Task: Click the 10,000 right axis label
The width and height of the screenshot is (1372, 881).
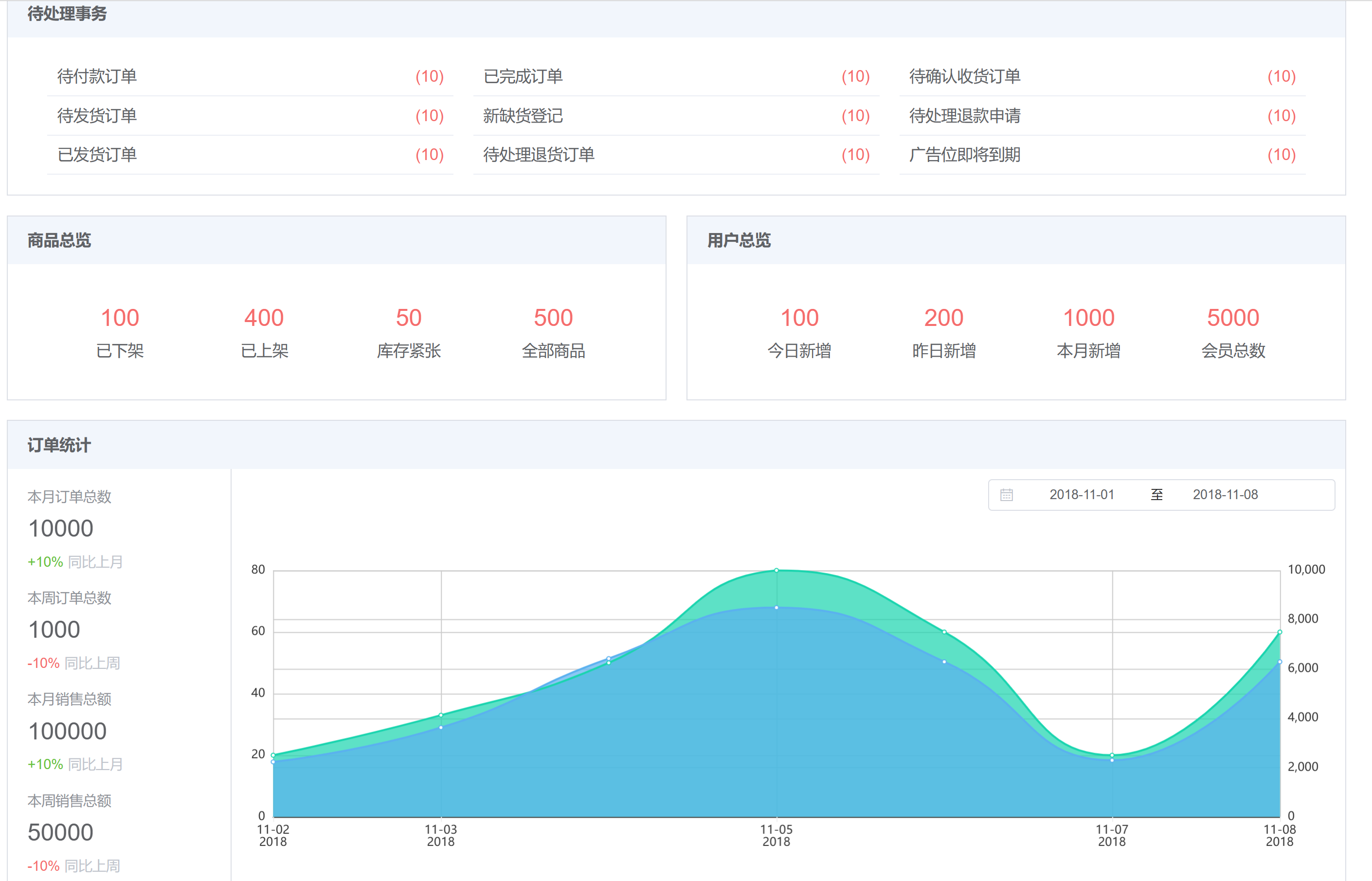Action: [x=1306, y=570]
